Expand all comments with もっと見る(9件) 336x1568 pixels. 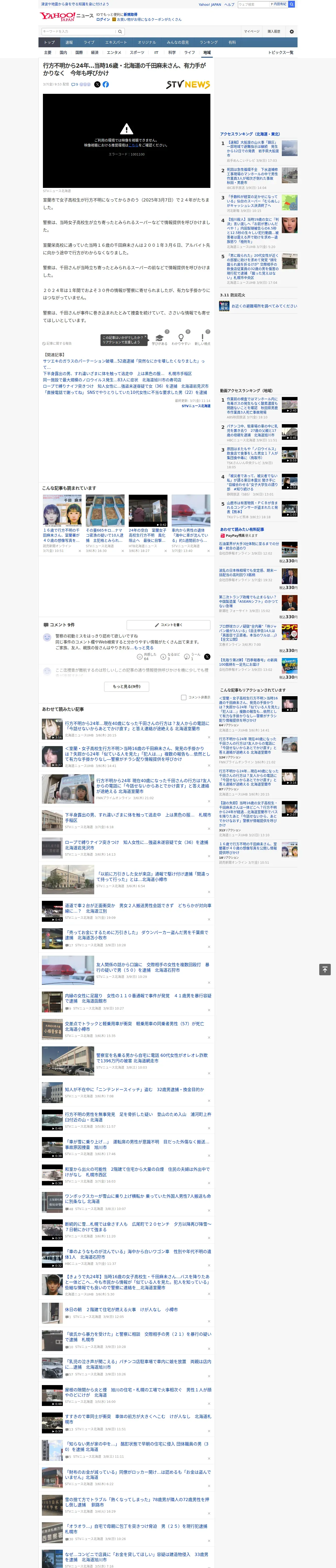tap(127, 687)
